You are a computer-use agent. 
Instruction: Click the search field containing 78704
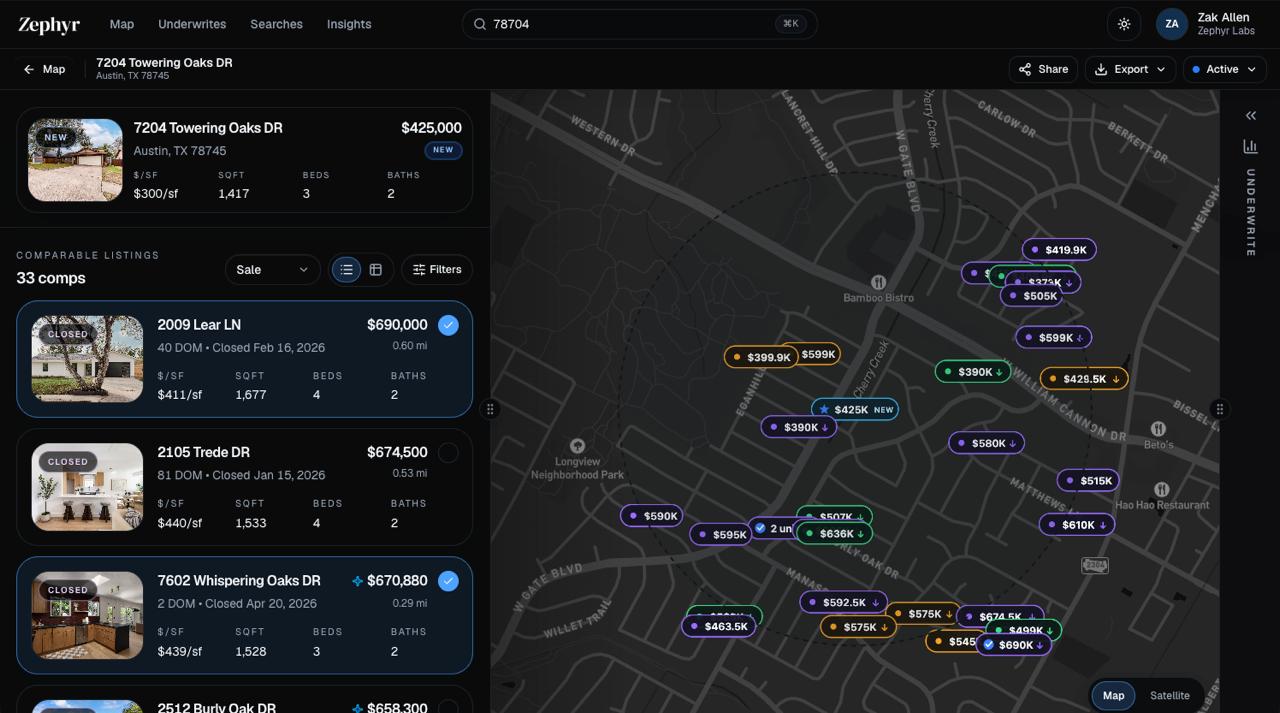(639, 24)
